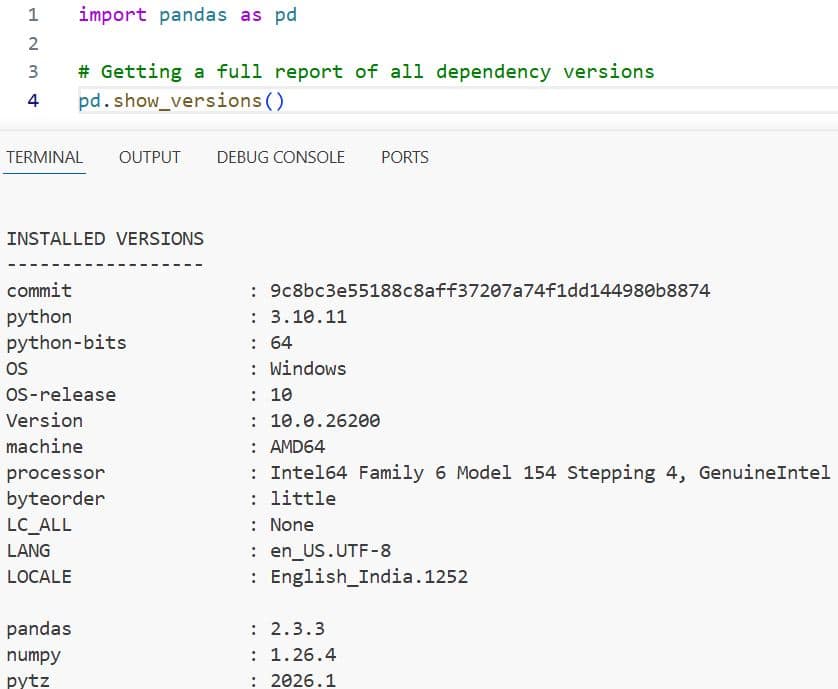Select the PORTS tab
Screen dimensions: 838x689
404,157
